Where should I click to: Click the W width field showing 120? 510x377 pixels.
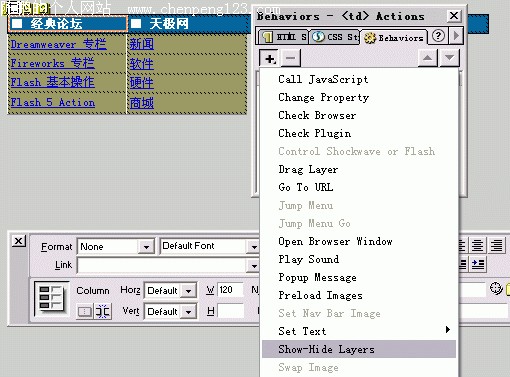click(x=230, y=290)
